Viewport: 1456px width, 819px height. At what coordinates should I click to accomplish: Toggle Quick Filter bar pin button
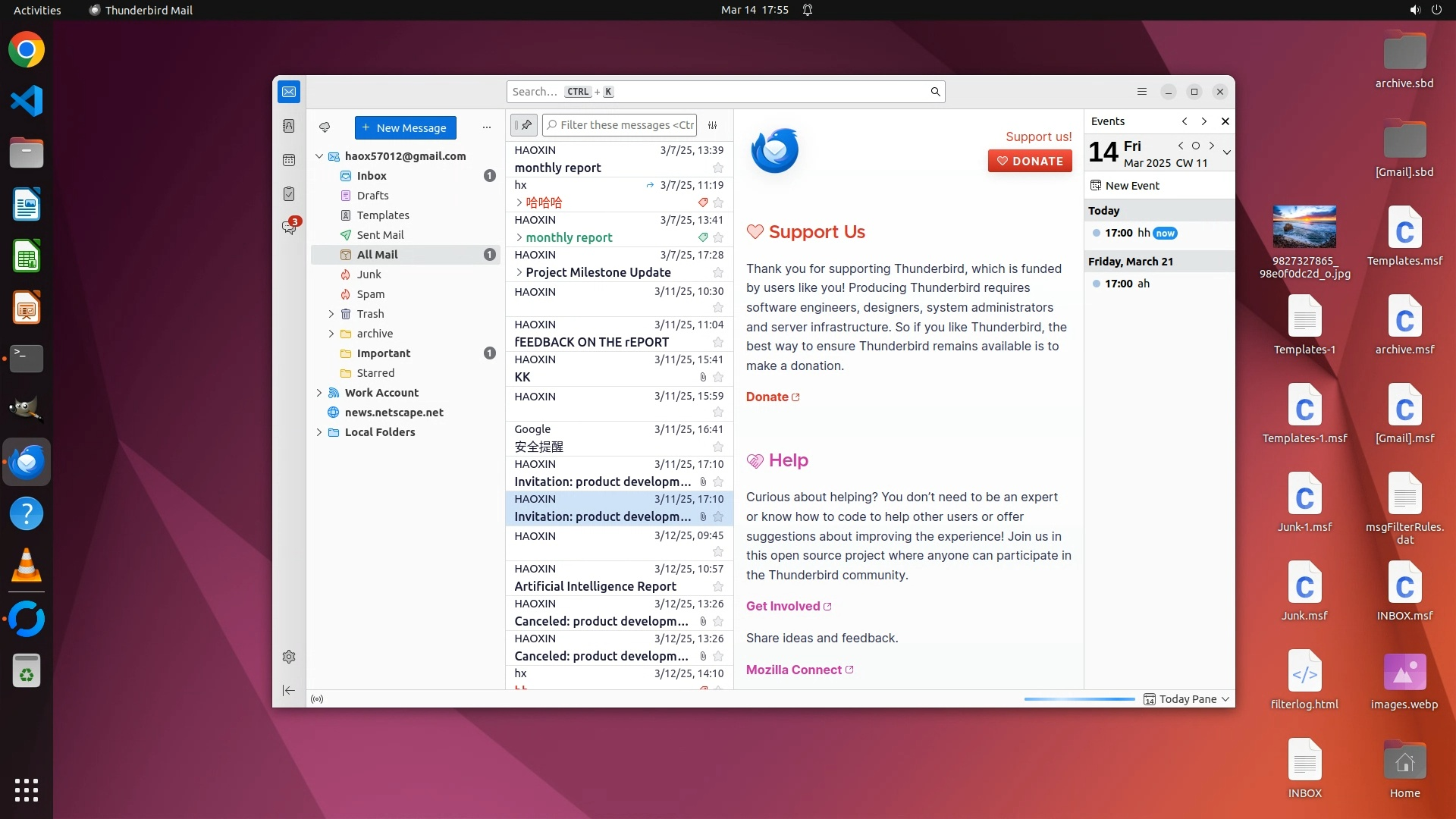[x=524, y=125]
